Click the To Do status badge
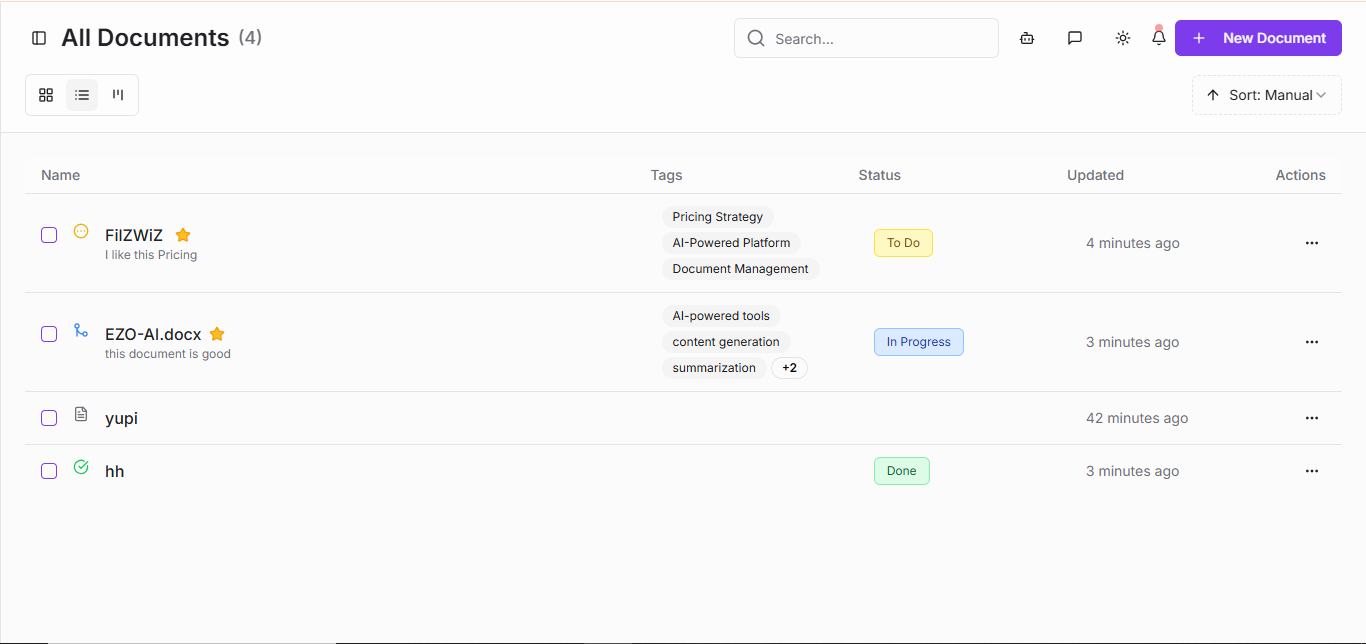This screenshot has width=1366, height=644. click(903, 243)
